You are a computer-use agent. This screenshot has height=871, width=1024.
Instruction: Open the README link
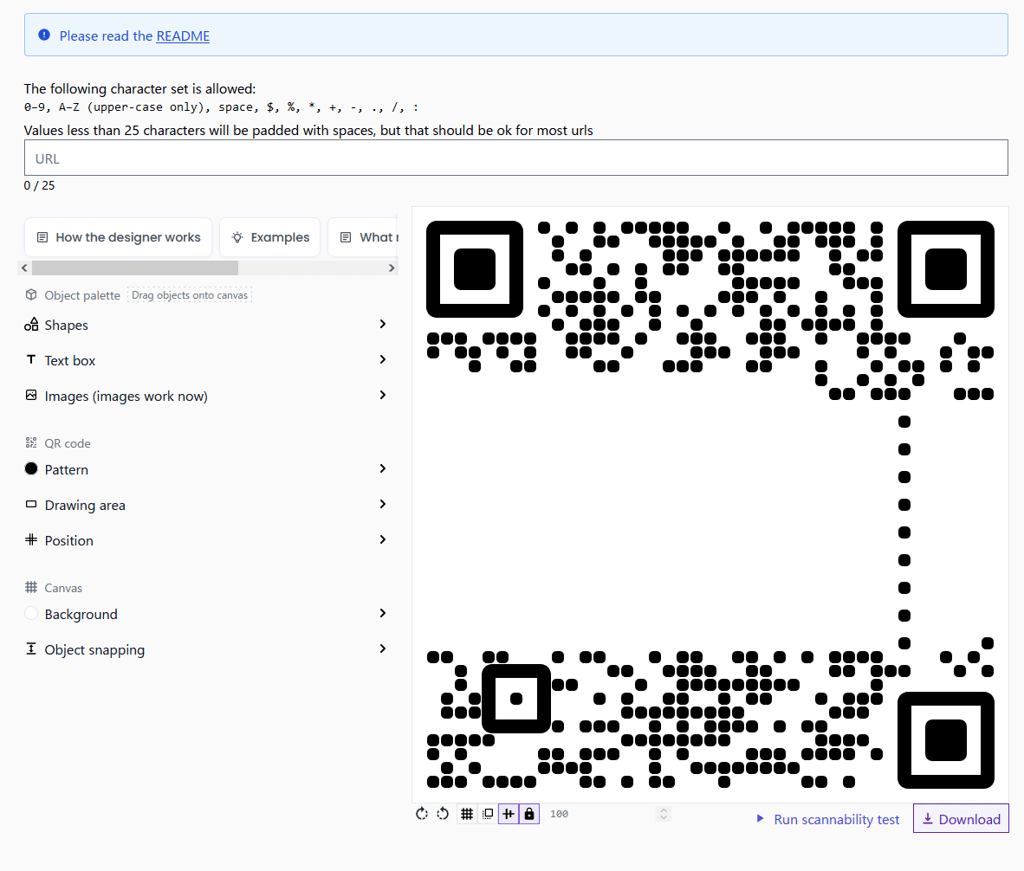pos(183,36)
